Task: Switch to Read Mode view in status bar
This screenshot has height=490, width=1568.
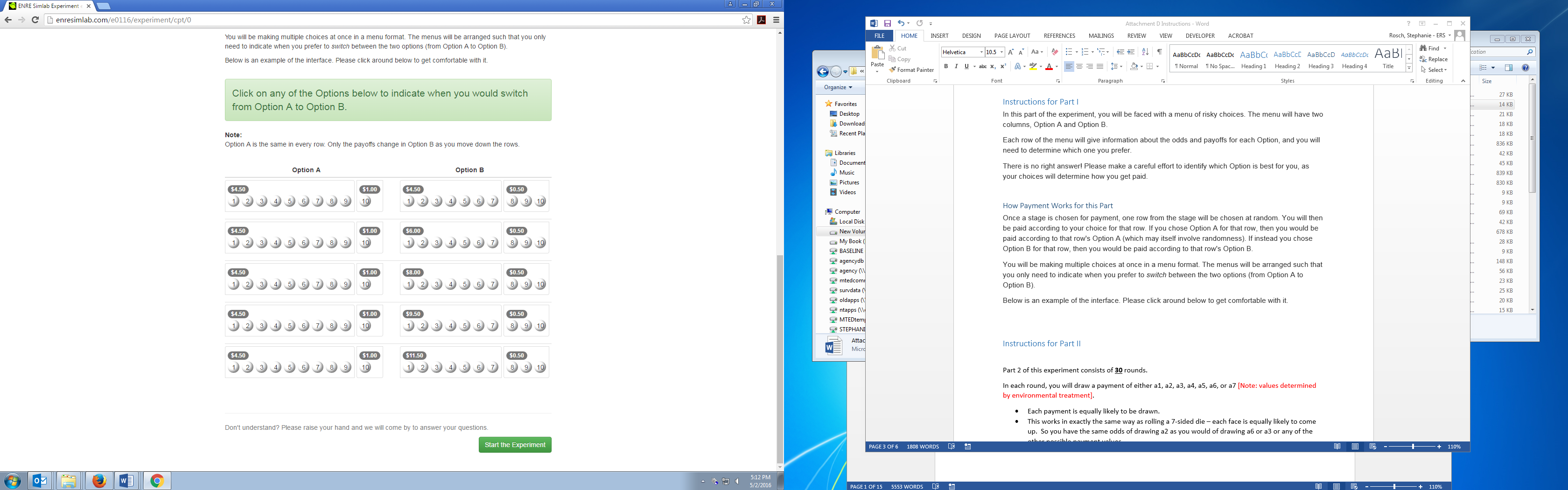Action: pyautogui.click(x=1337, y=447)
